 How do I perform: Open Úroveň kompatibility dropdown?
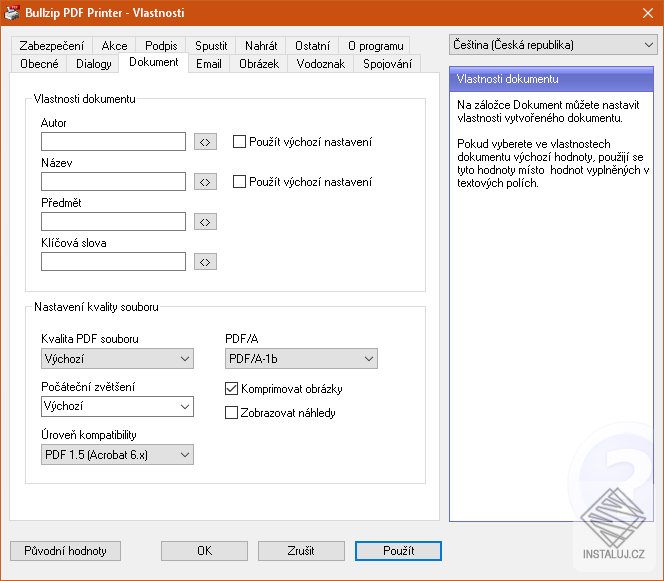tap(117, 455)
